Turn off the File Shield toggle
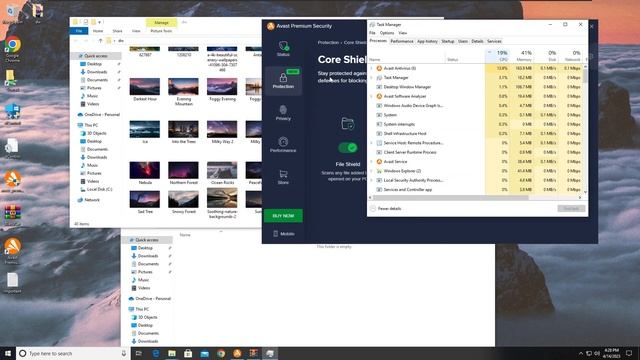The height and width of the screenshot is (360, 640). click(x=348, y=148)
